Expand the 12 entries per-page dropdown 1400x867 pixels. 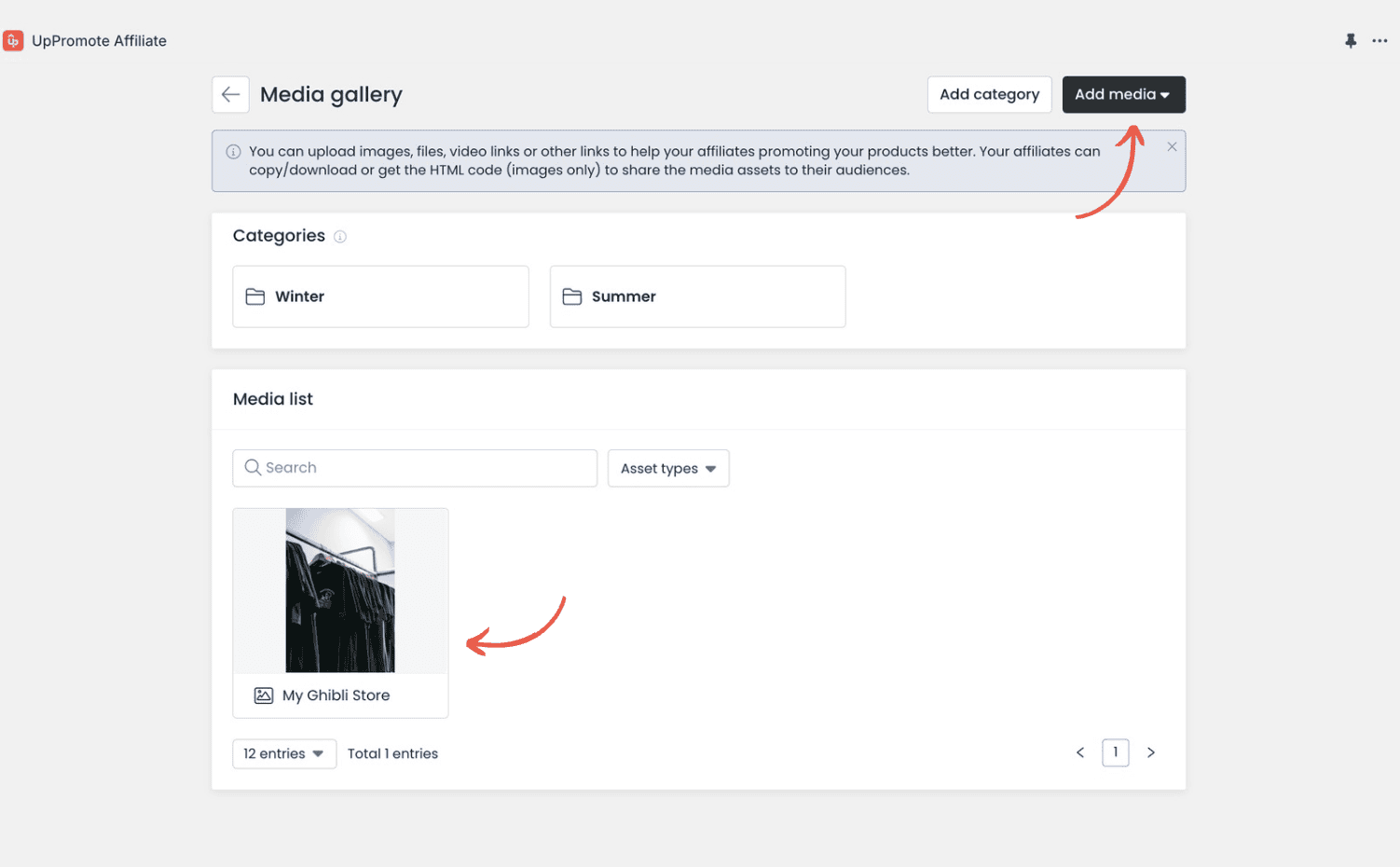coord(284,753)
